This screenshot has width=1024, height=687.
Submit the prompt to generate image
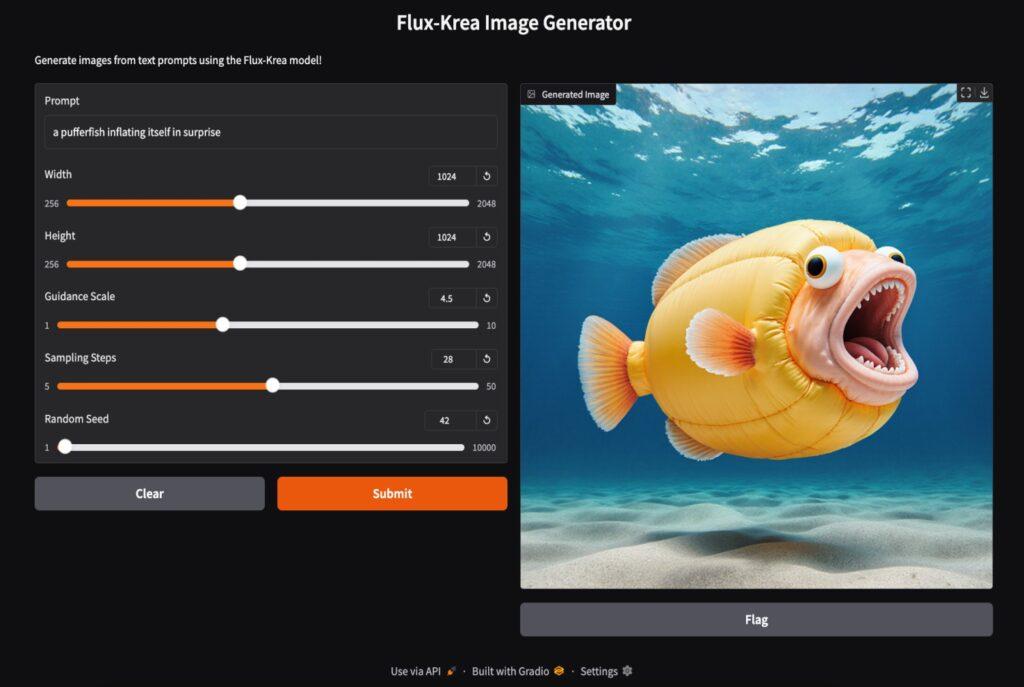coord(392,494)
